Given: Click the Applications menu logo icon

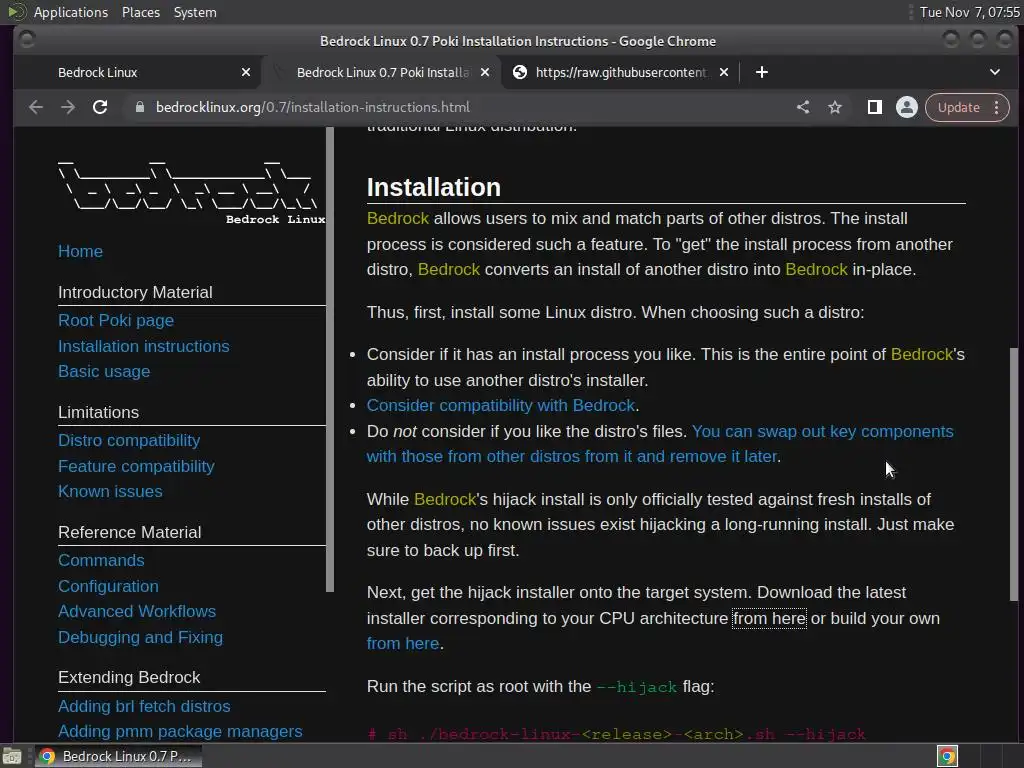Looking at the screenshot, I should 16,12.
